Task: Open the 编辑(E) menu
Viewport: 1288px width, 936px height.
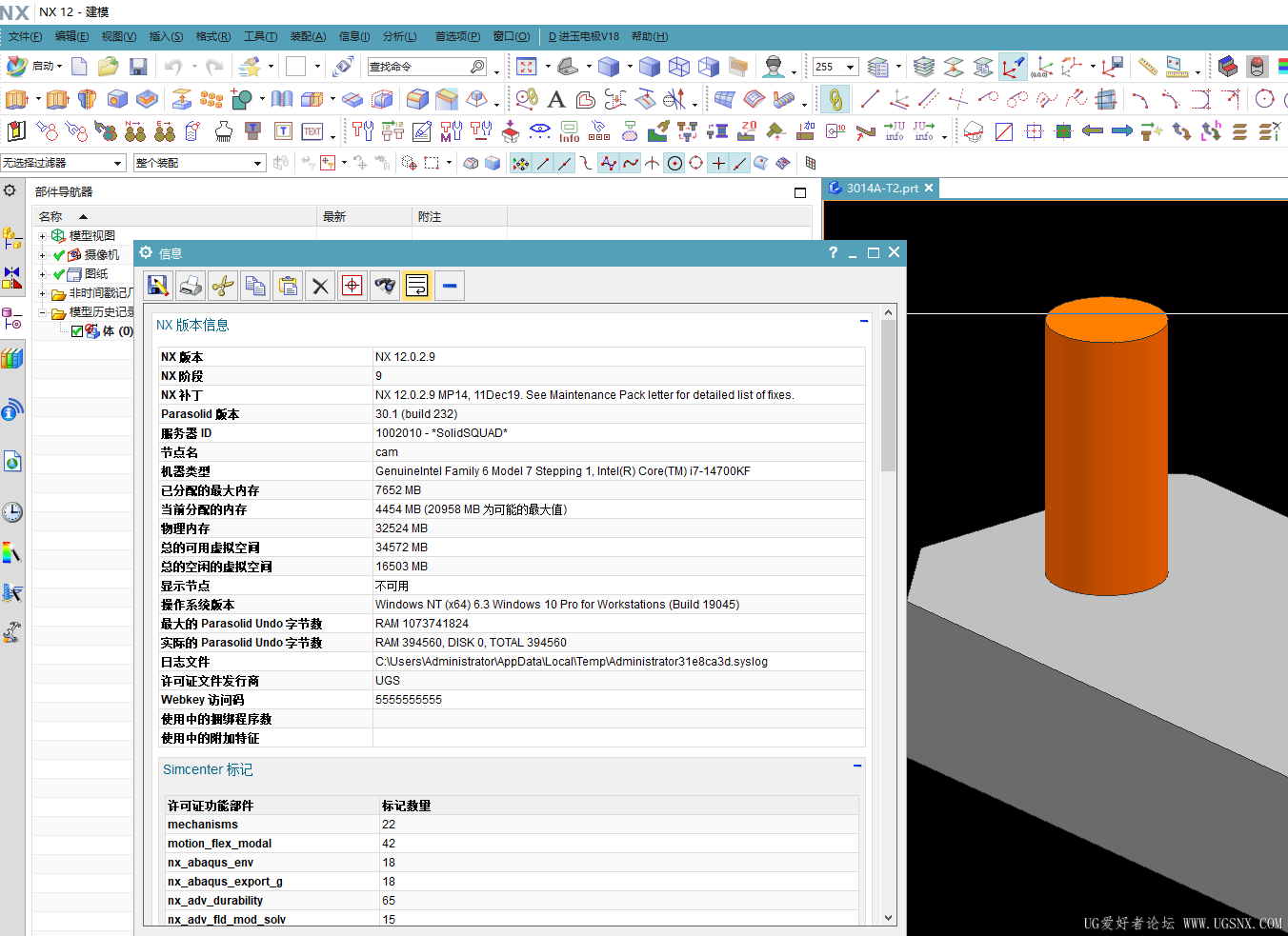Action: point(71,36)
